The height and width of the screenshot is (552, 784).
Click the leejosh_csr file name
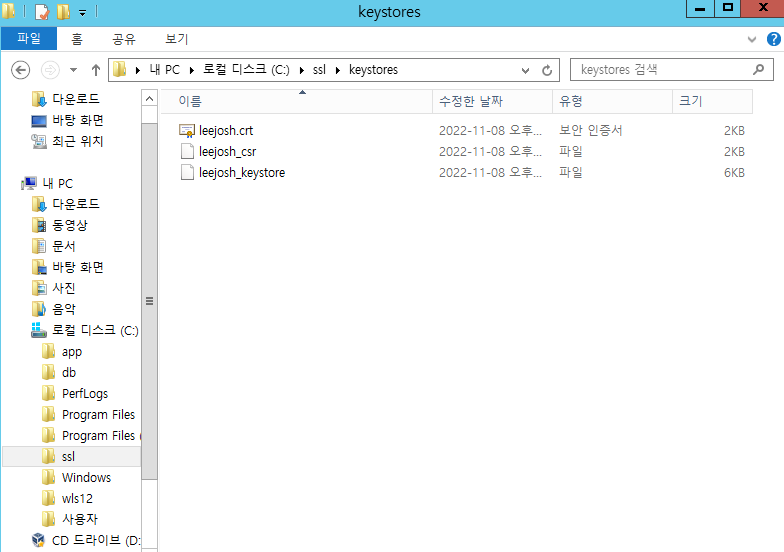click(x=228, y=152)
